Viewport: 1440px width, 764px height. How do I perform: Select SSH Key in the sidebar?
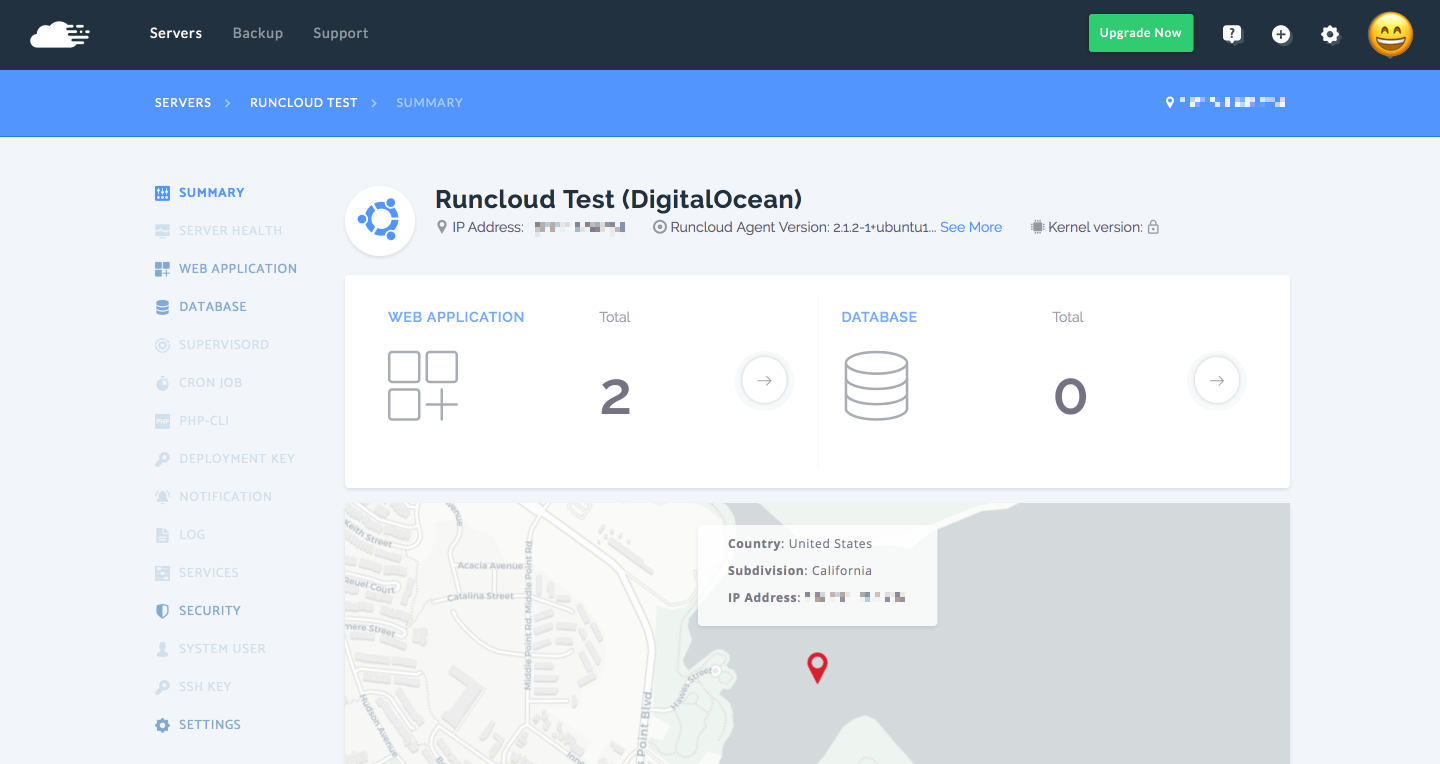pos(205,687)
